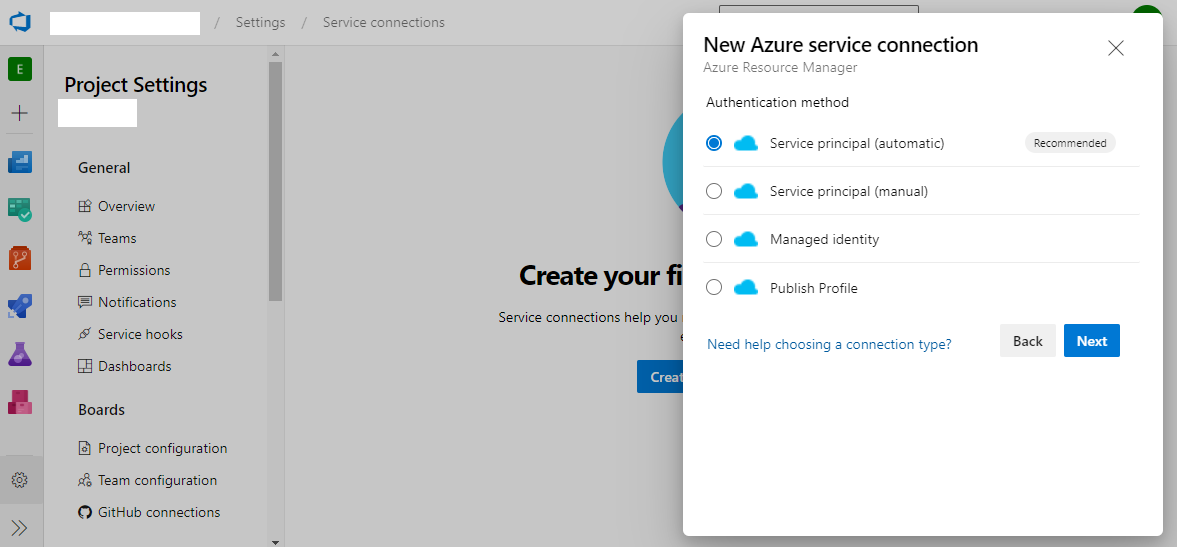This screenshot has height=547, width=1177.
Task: Open Azure Repos sidebar icon
Action: click(x=20, y=258)
